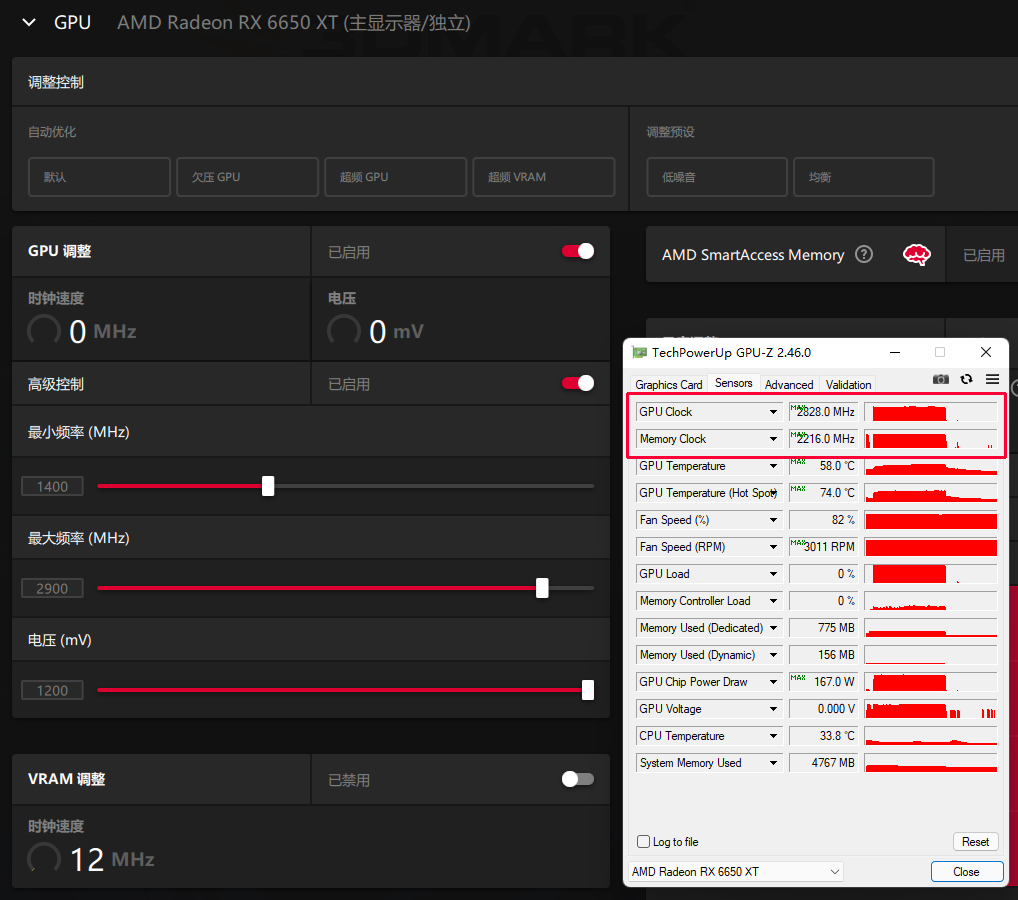1018x900 pixels.
Task: Choose the 超频 GPU preset button
Action: tap(395, 177)
